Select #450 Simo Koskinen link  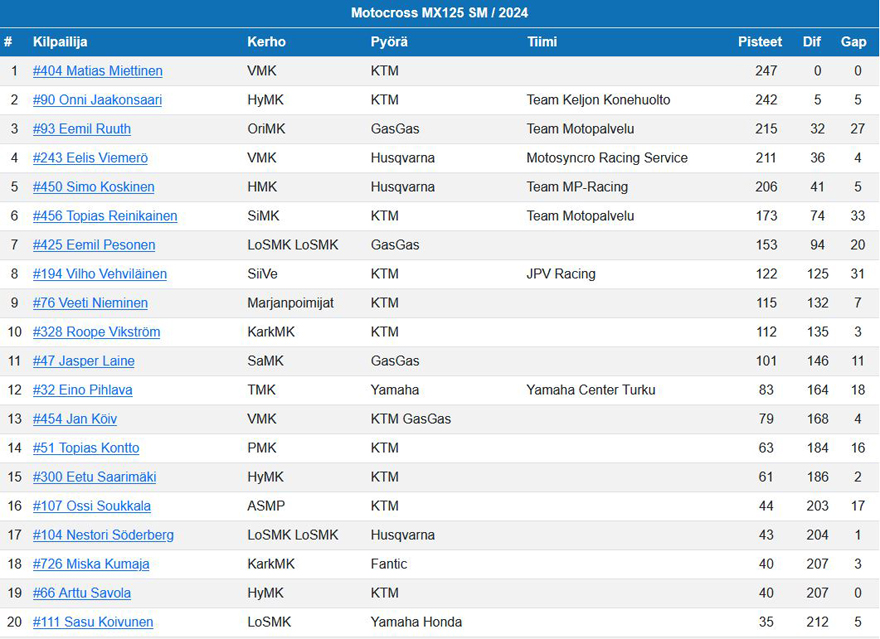click(93, 187)
